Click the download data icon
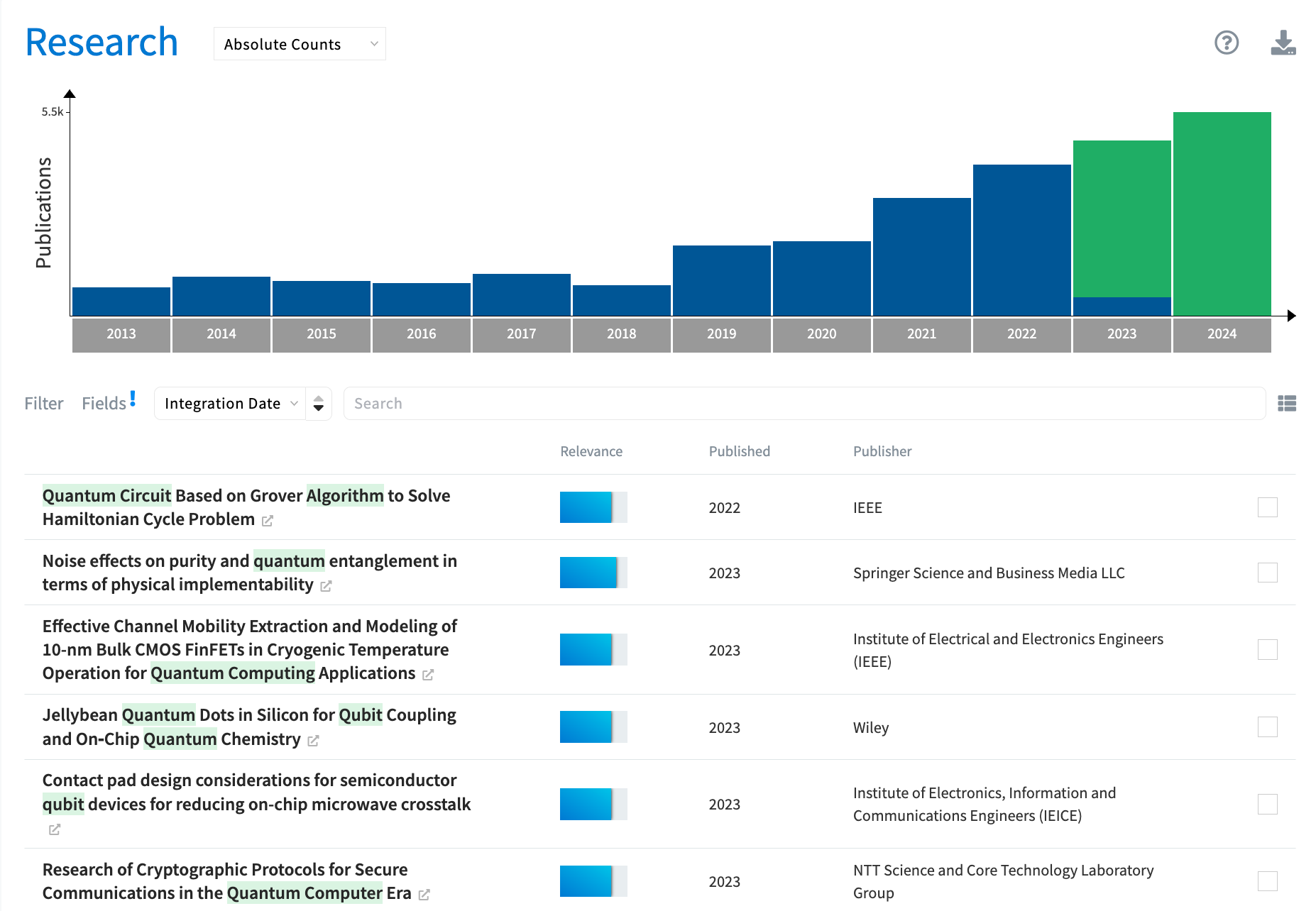Screen dimensions: 1316x911 [x=1283, y=43]
